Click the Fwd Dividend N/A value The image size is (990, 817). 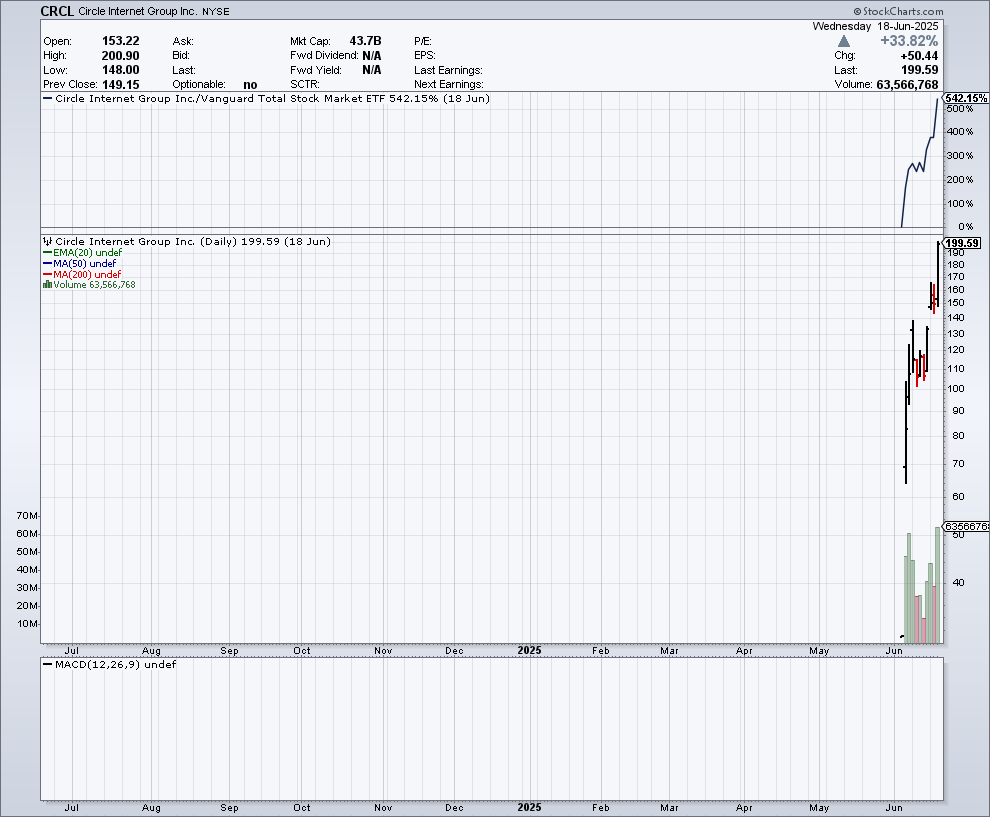pyautogui.click(x=372, y=56)
